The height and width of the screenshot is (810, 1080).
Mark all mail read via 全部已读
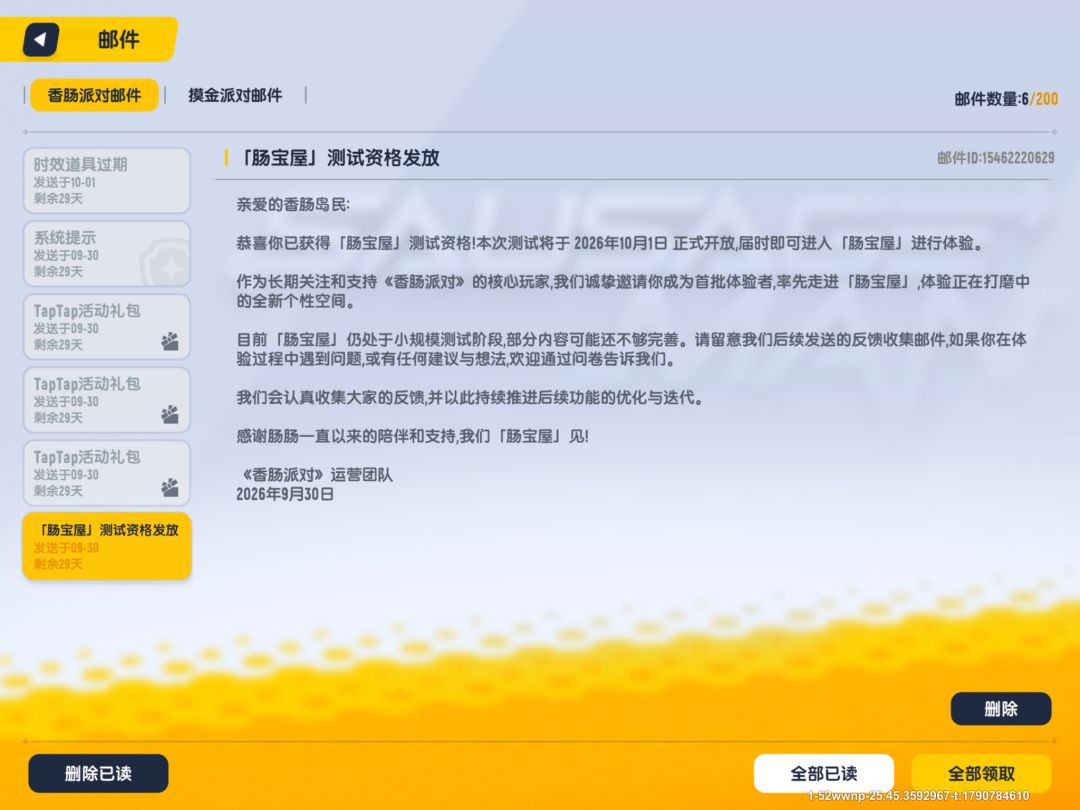click(x=824, y=773)
